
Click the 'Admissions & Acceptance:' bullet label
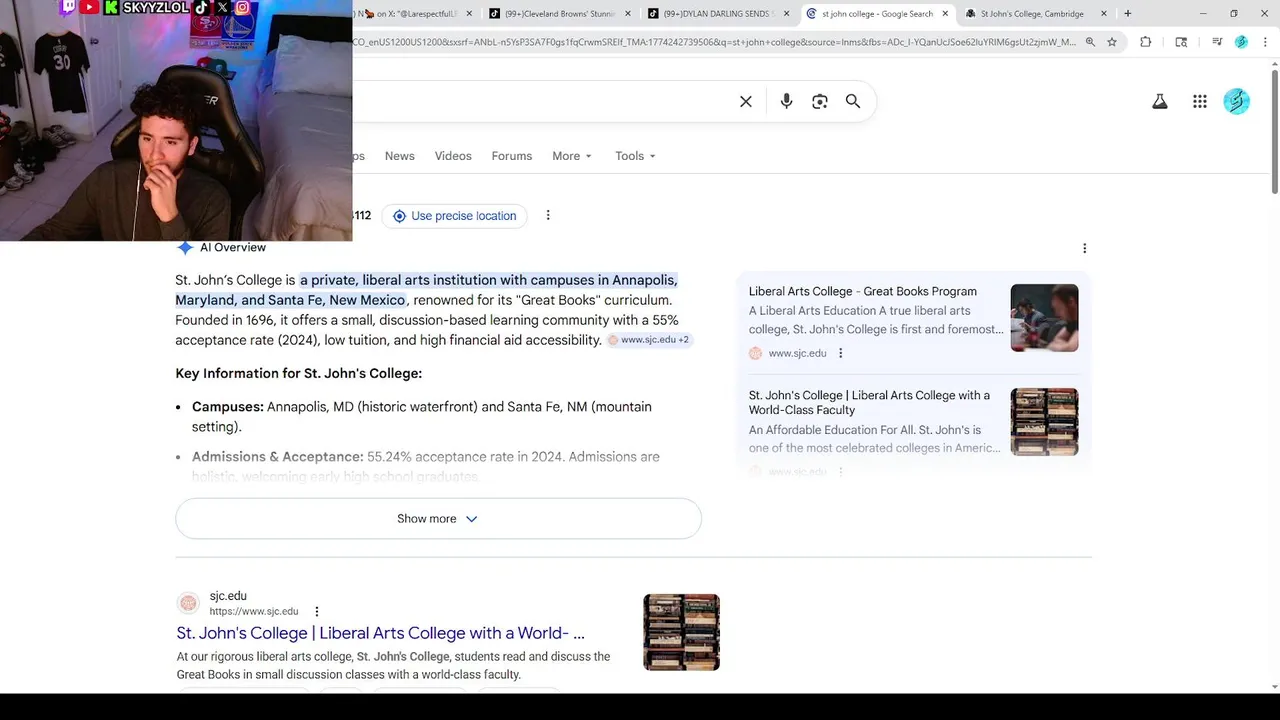tap(278, 457)
